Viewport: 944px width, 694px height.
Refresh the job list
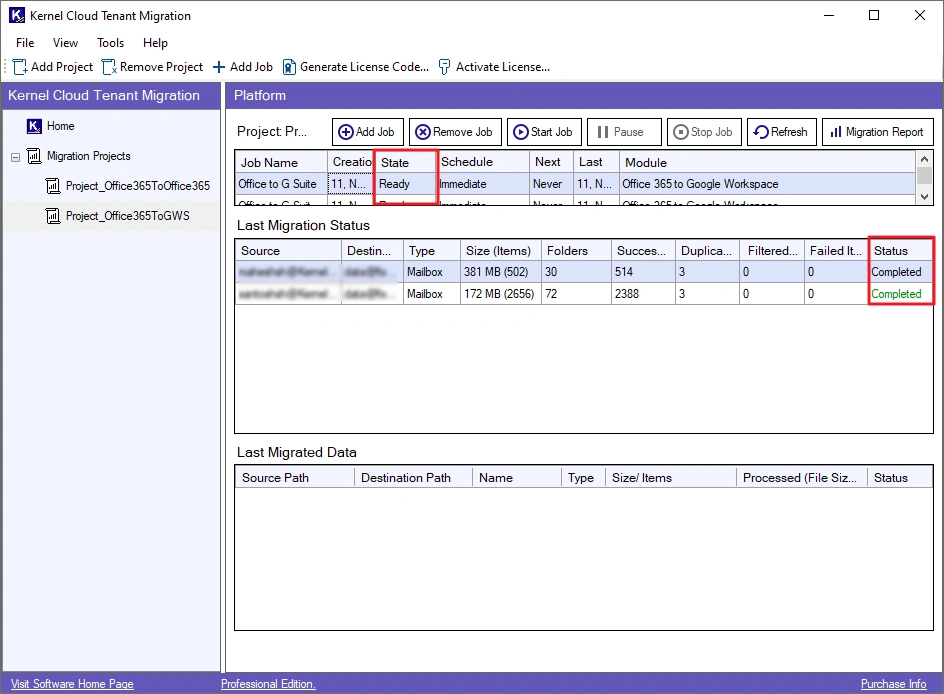coord(779,132)
